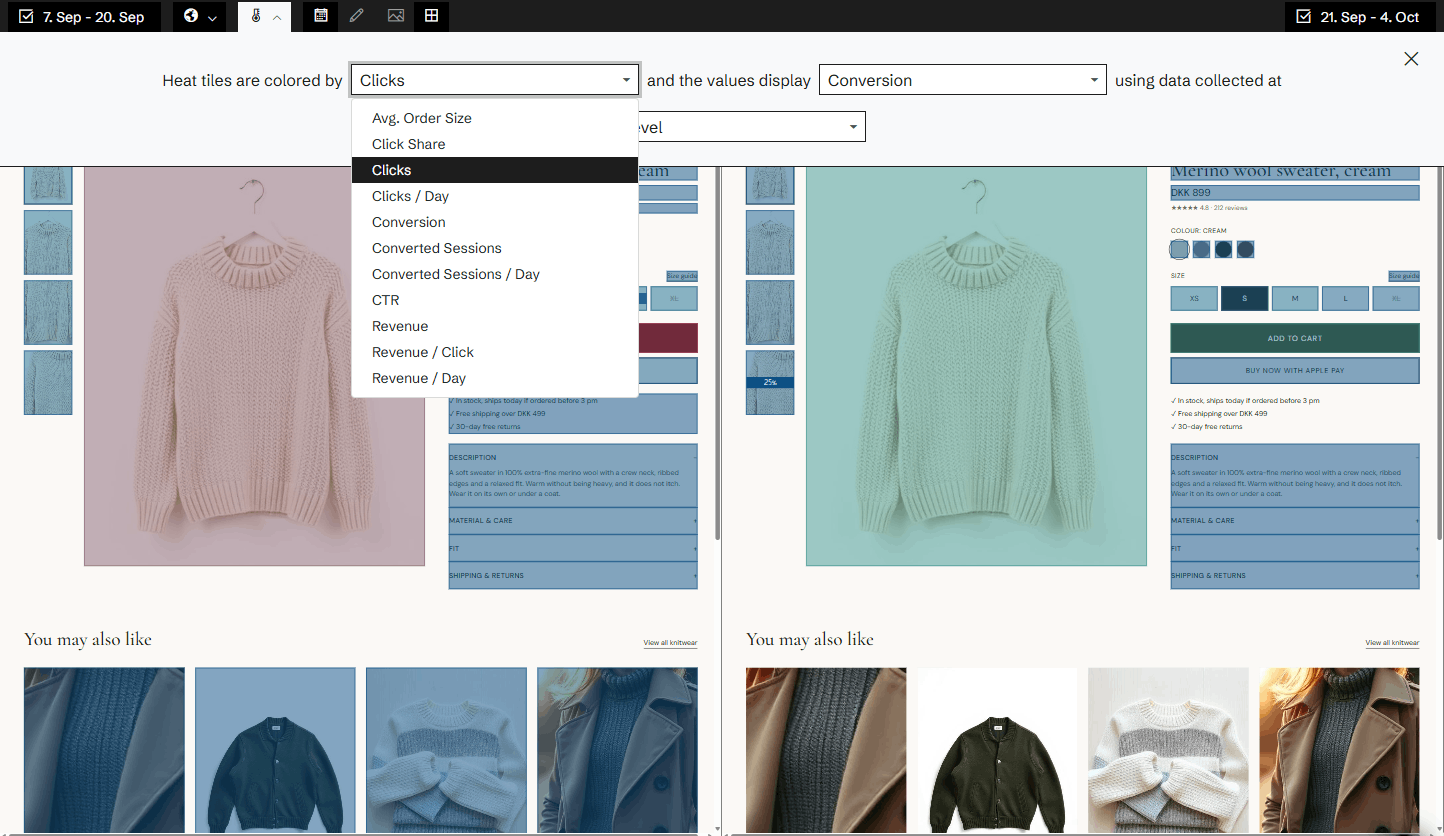
Task: Pick Revenue / Click from the dropdown list
Action: [495, 352]
